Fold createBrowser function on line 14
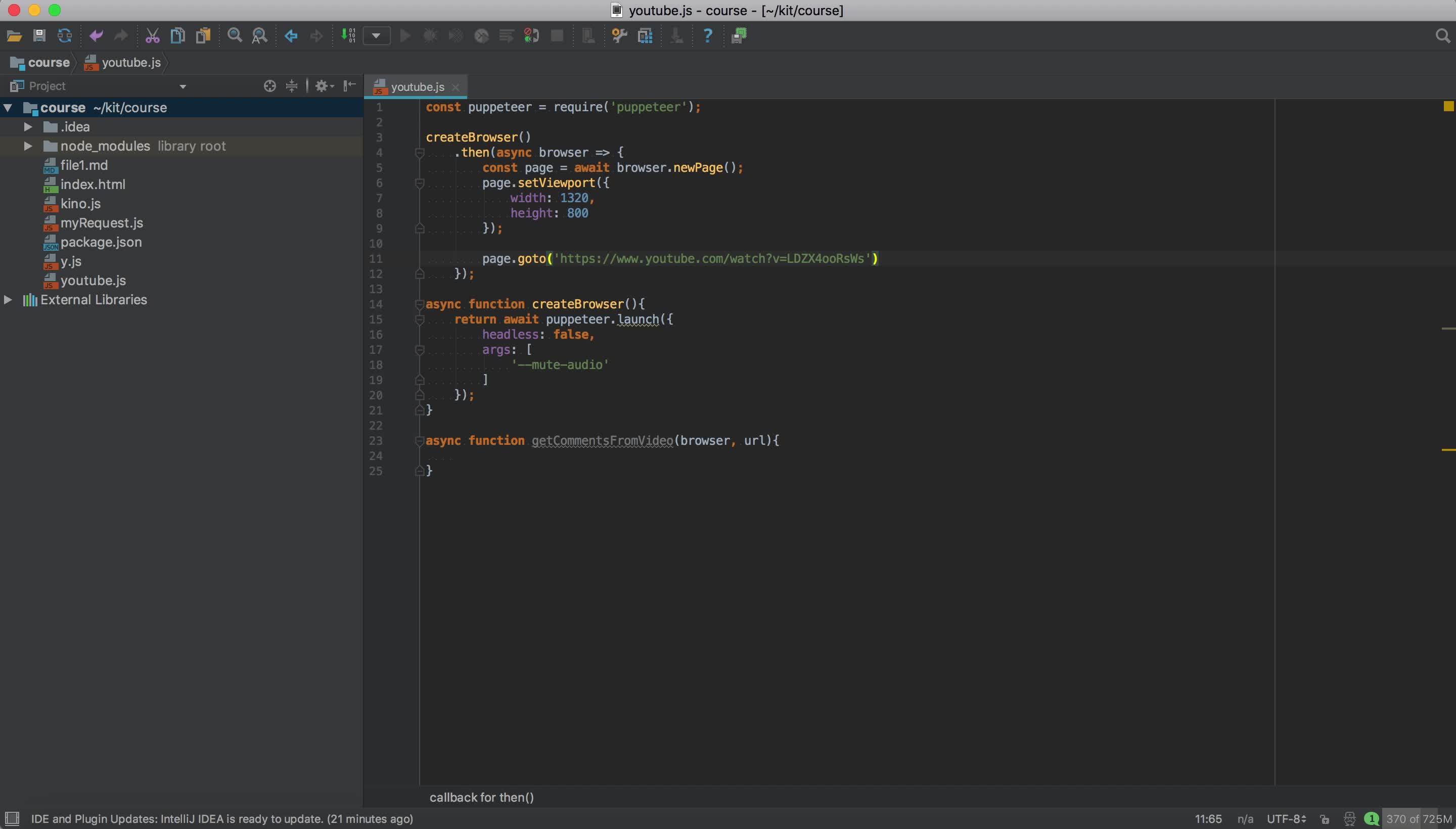1456x829 pixels. [420, 304]
